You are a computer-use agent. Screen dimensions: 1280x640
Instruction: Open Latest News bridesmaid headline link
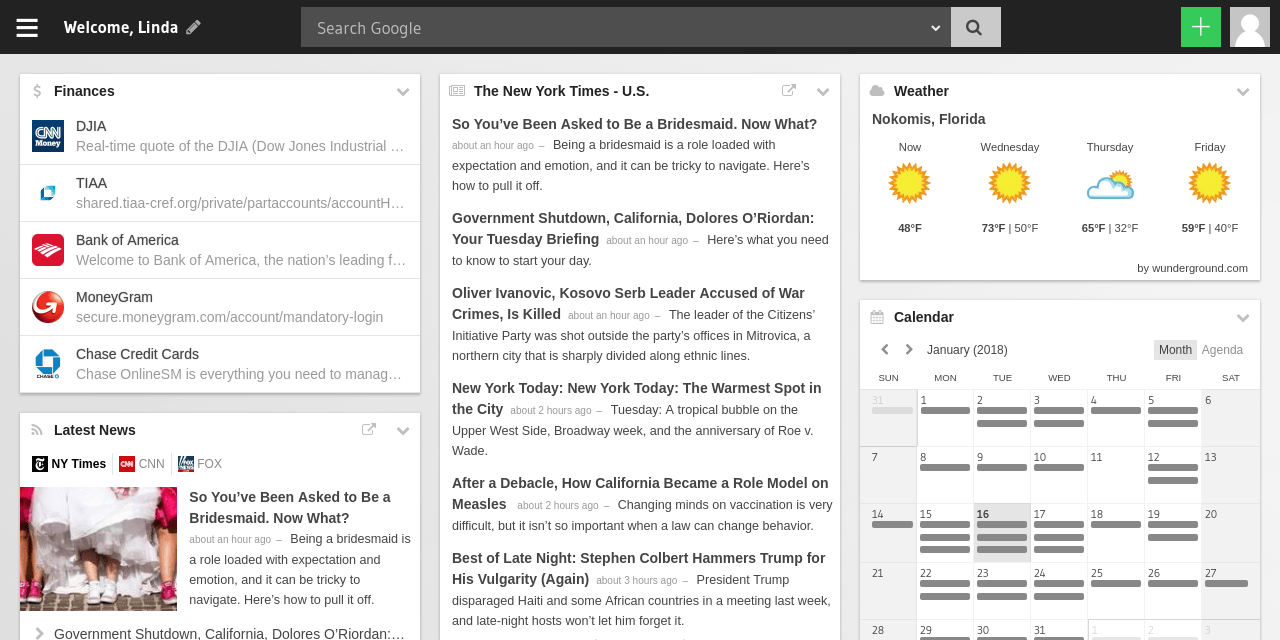[290, 508]
